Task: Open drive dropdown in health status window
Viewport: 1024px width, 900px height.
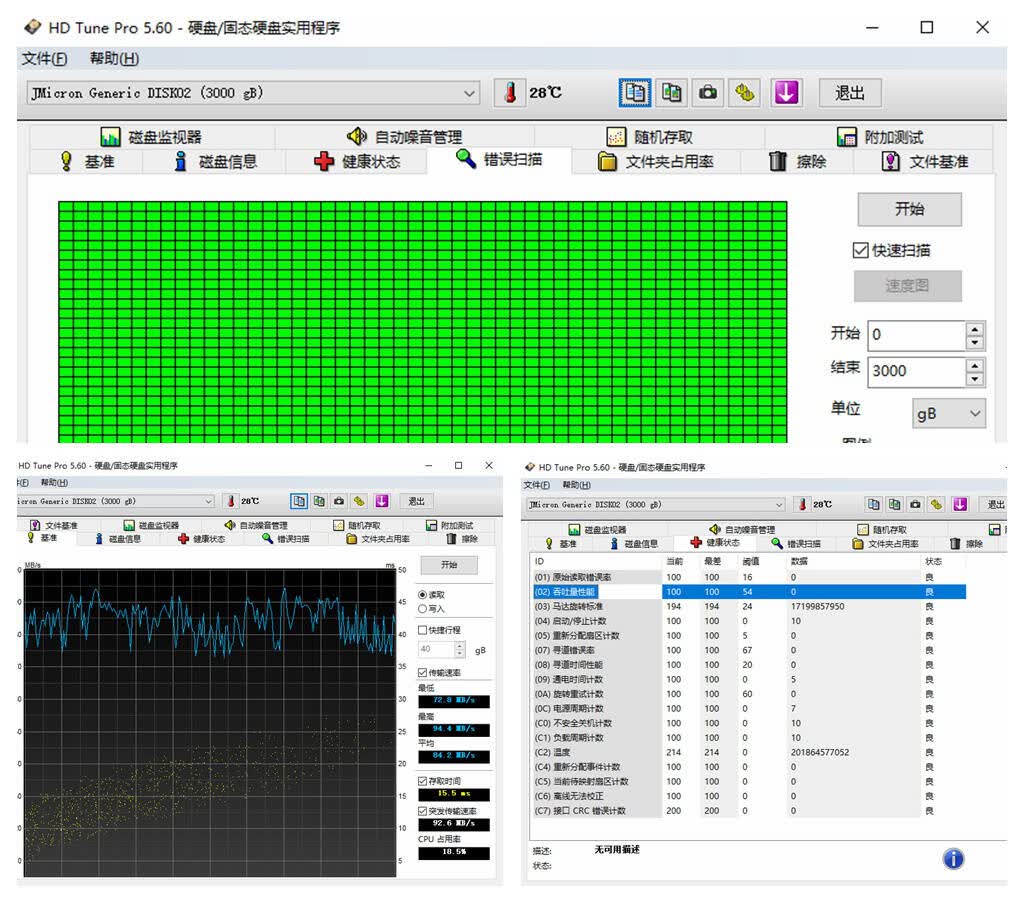Action: coord(655,505)
